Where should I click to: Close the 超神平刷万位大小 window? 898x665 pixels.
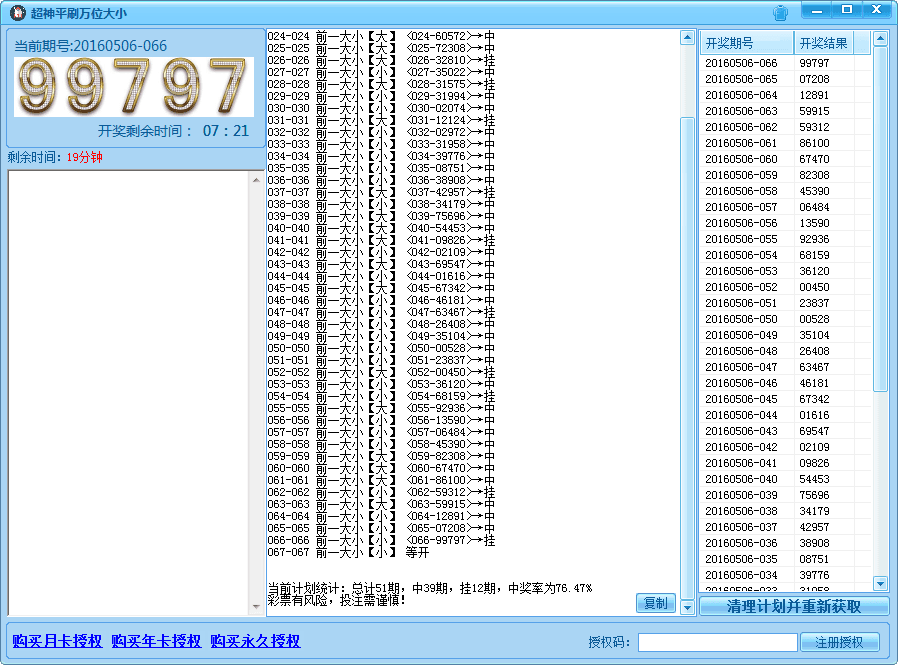pos(877,10)
